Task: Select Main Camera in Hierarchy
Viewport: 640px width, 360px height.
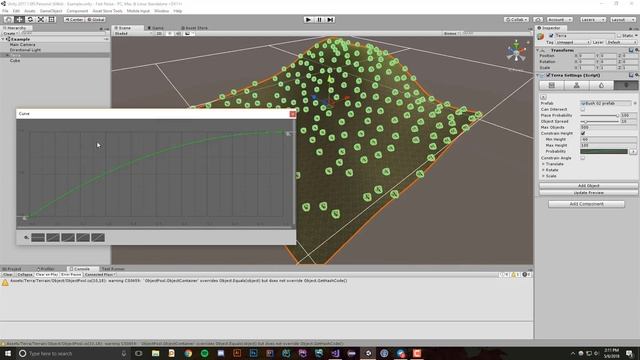Action: click(x=22, y=44)
